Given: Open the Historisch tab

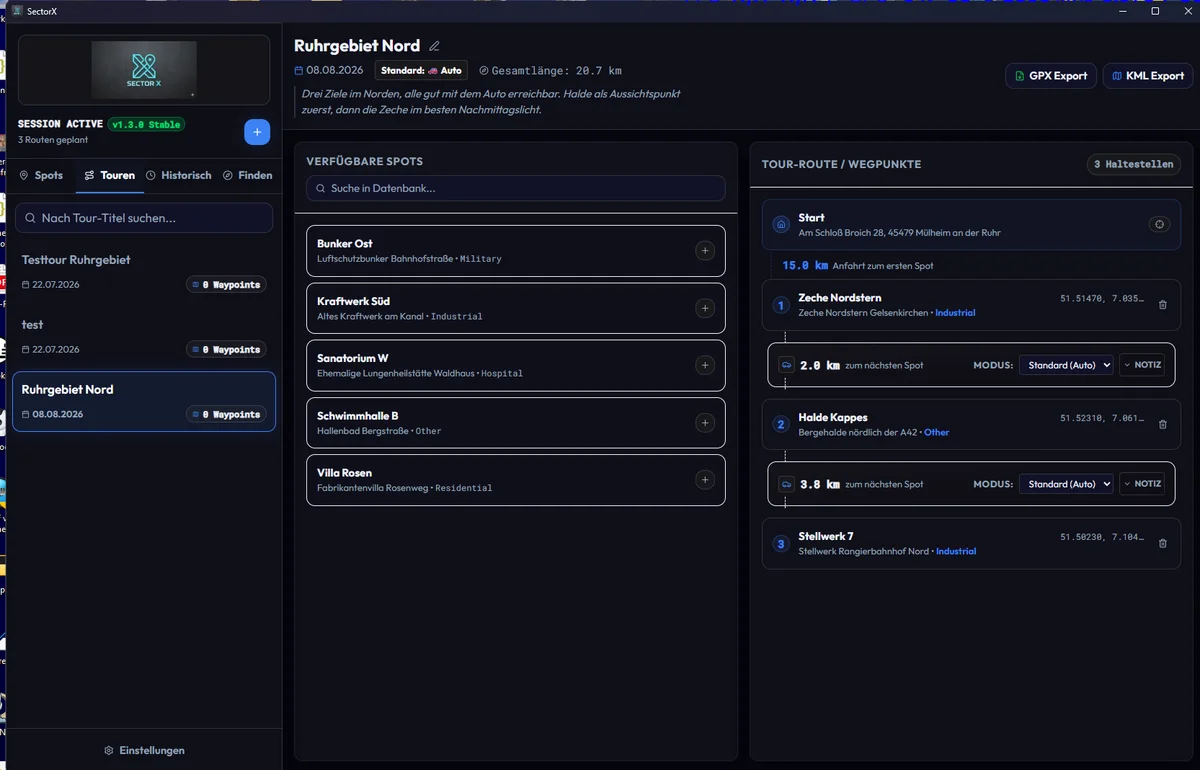Looking at the screenshot, I should tap(179, 175).
